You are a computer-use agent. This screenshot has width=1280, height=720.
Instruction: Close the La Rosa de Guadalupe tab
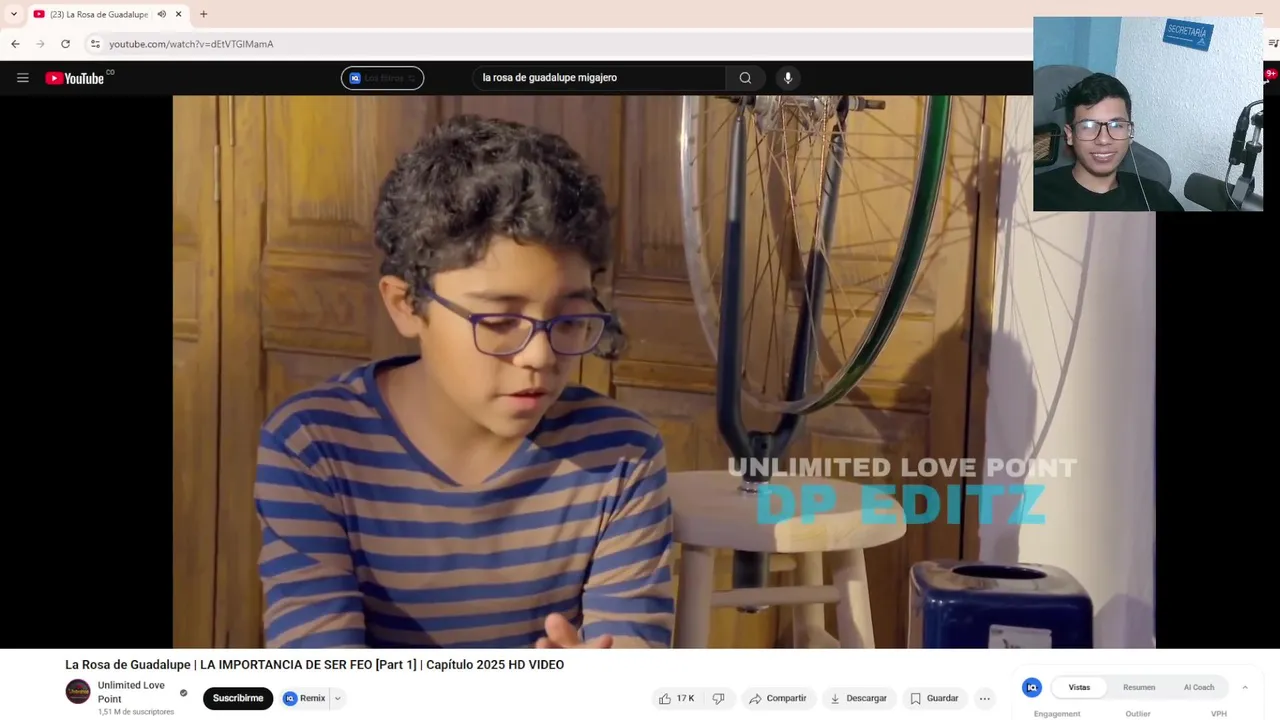pyautogui.click(x=179, y=14)
